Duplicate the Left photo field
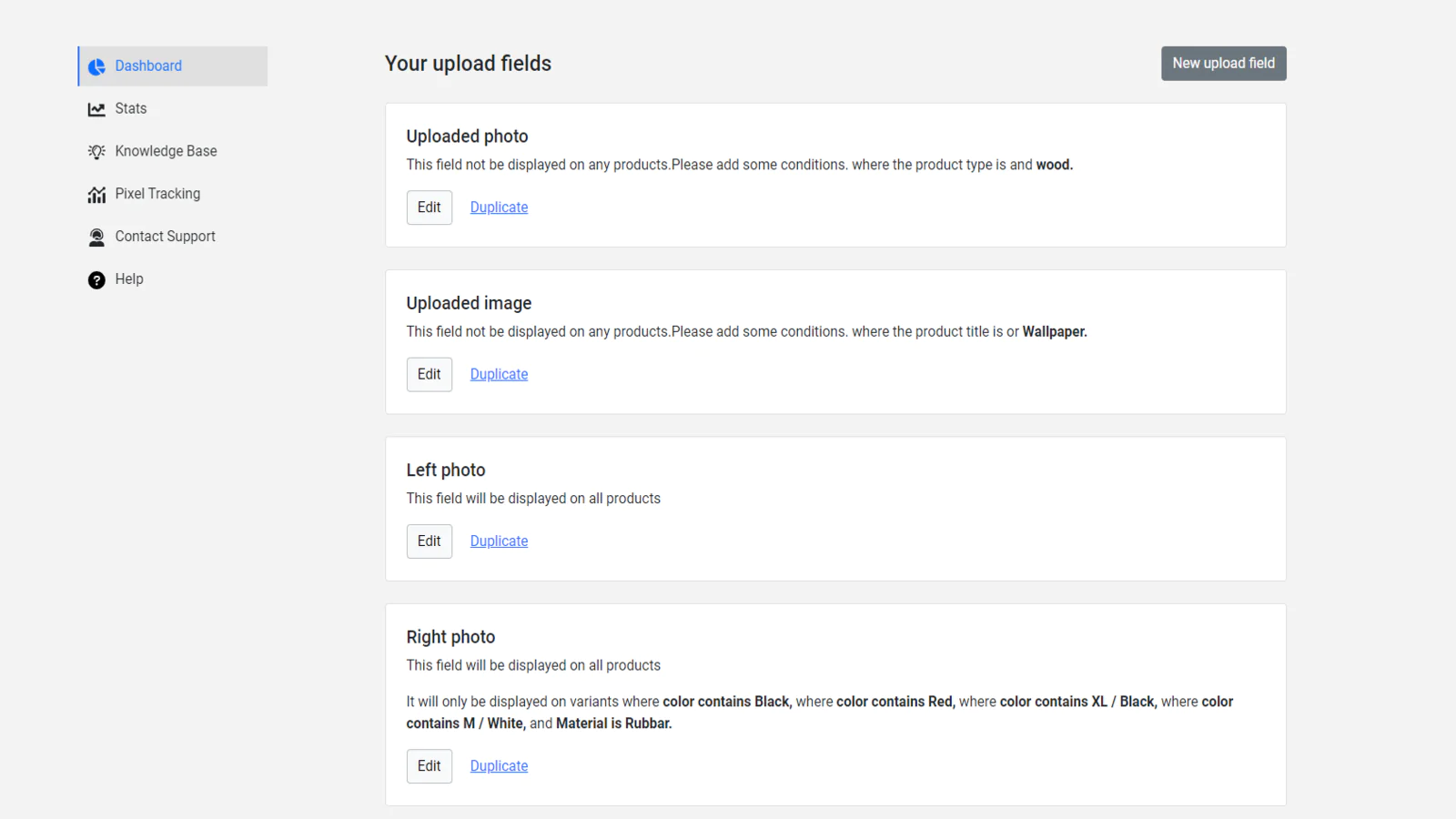This screenshot has height=819, width=1456. point(499,541)
